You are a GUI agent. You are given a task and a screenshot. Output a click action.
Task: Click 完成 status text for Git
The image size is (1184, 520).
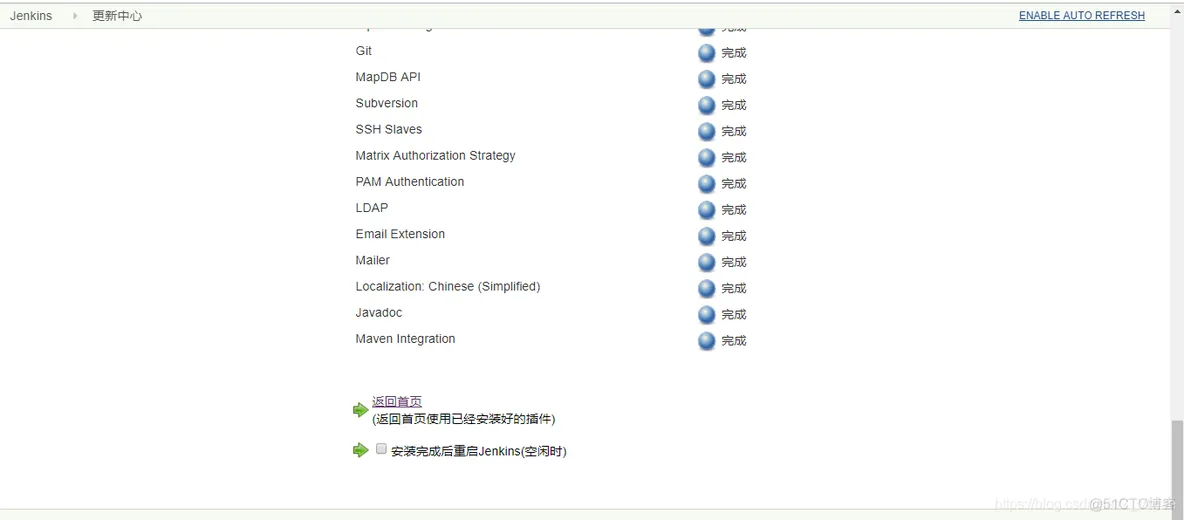pyautogui.click(x=734, y=53)
